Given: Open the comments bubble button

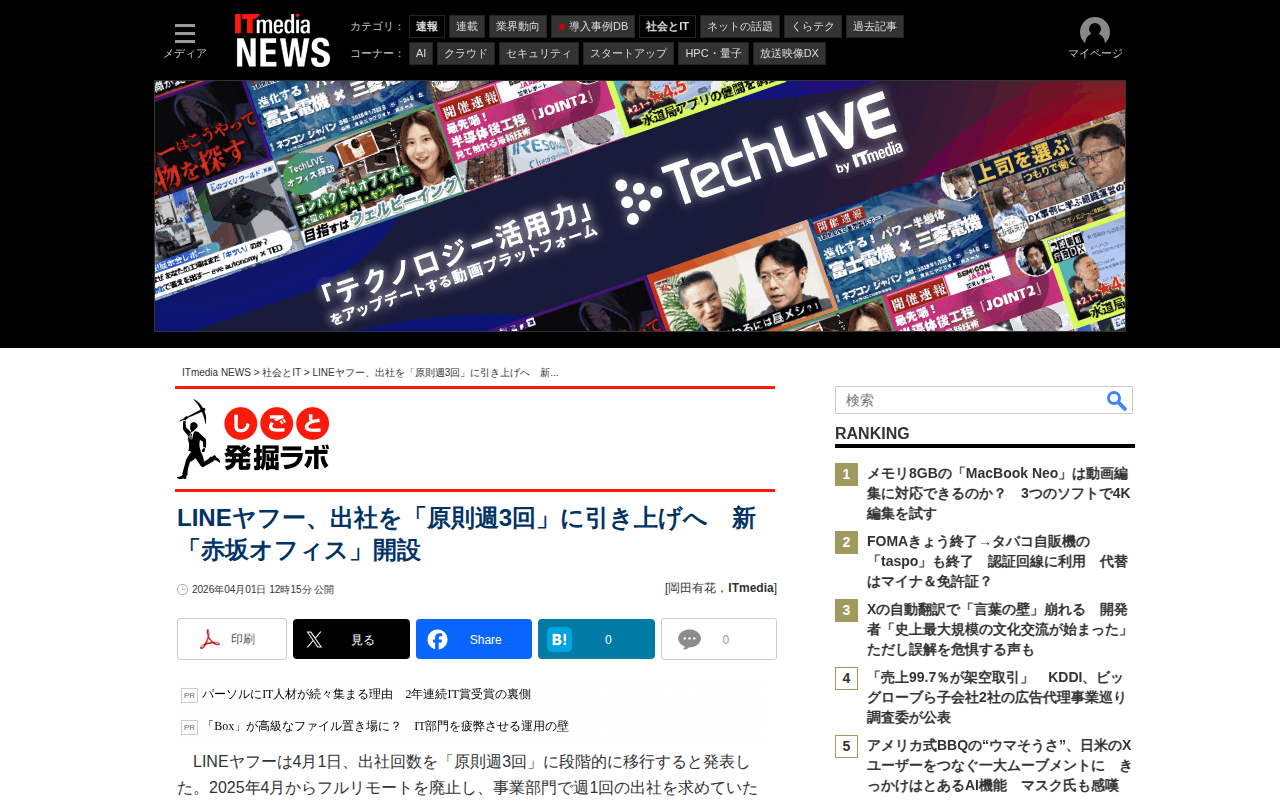Looking at the screenshot, I should (719, 639).
